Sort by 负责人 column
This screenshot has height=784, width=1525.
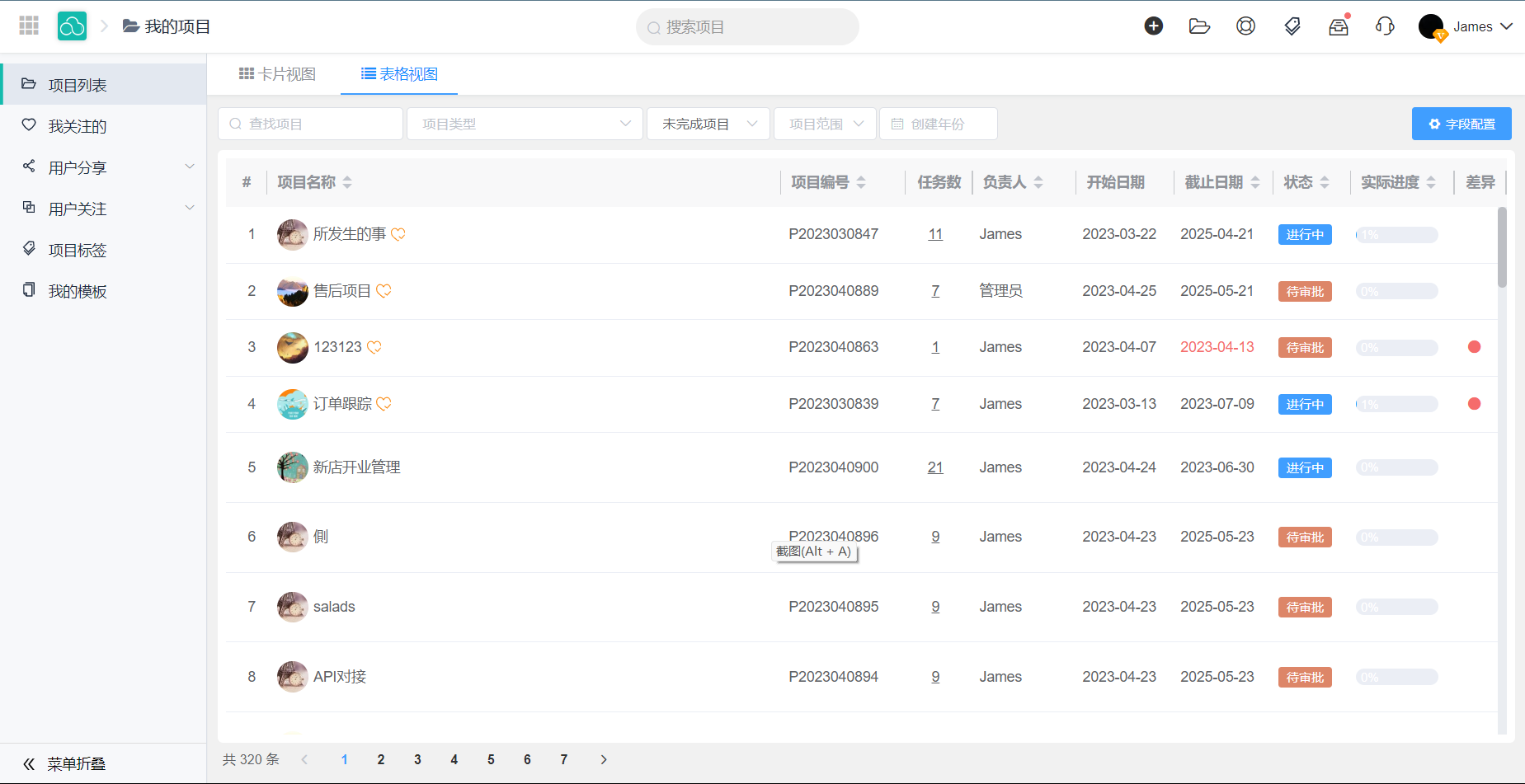click(x=1038, y=182)
